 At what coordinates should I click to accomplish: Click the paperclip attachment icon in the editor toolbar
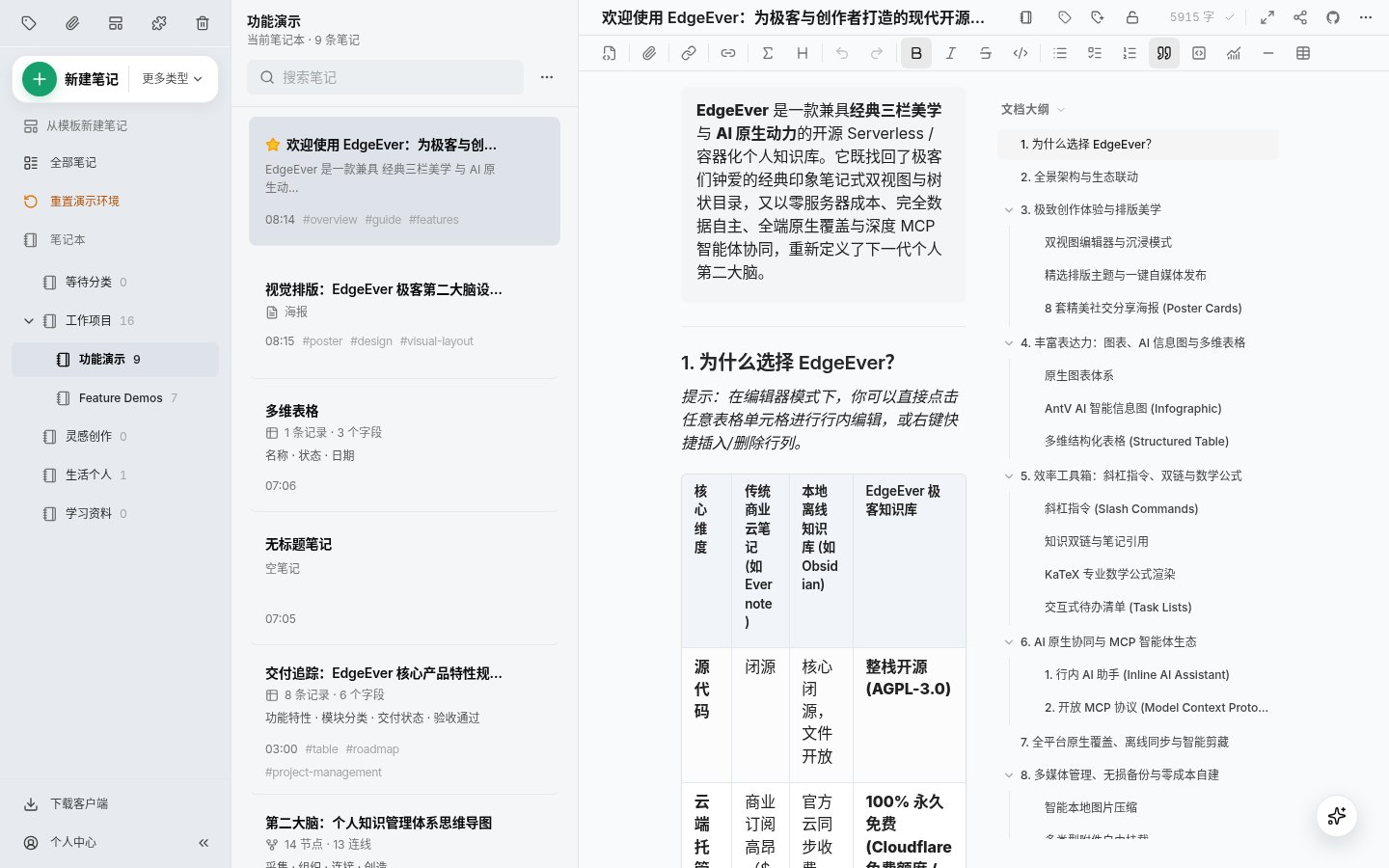tap(649, 53)
